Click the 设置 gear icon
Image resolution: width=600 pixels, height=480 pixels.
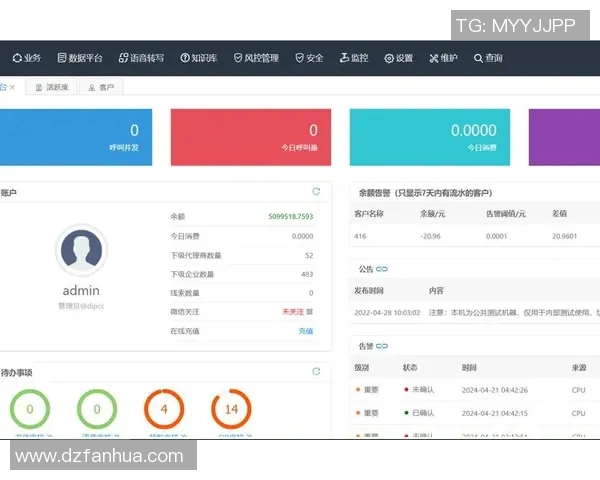point(389,58)
